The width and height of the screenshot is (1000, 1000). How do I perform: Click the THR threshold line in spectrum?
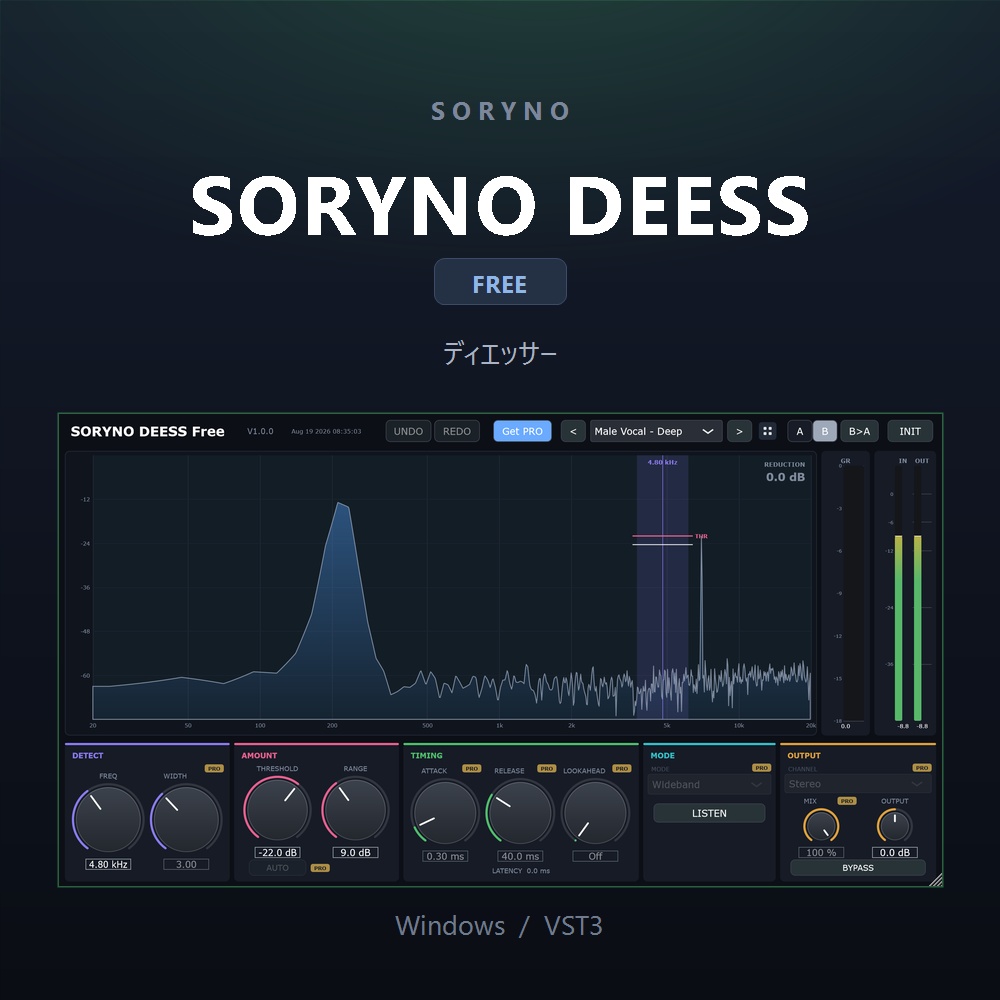coord(662,536)
